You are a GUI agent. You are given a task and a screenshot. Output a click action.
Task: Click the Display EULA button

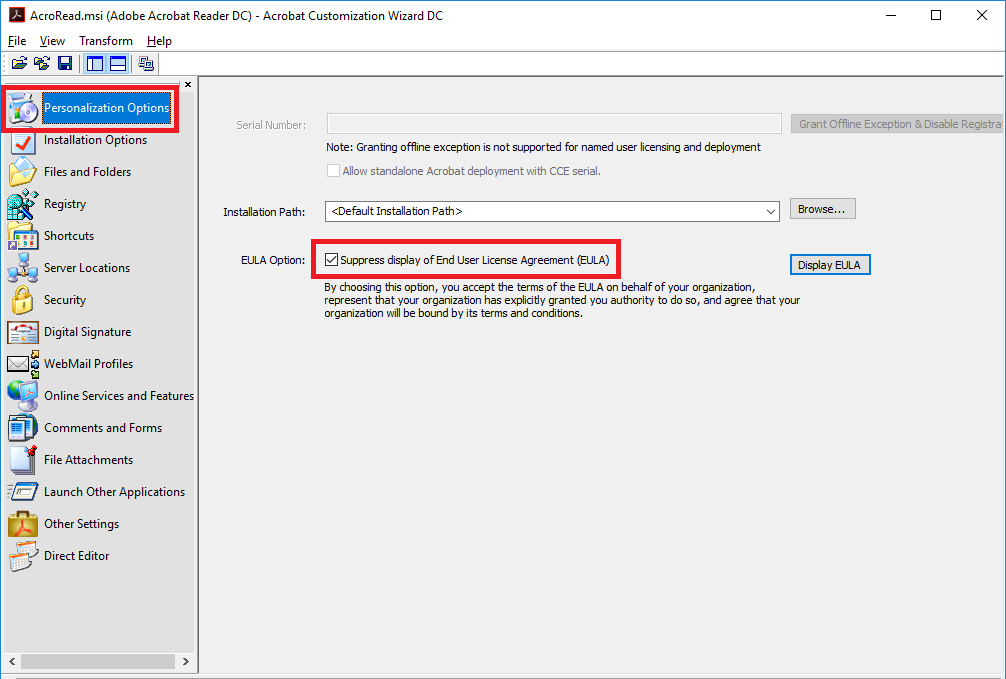(829, 265)
